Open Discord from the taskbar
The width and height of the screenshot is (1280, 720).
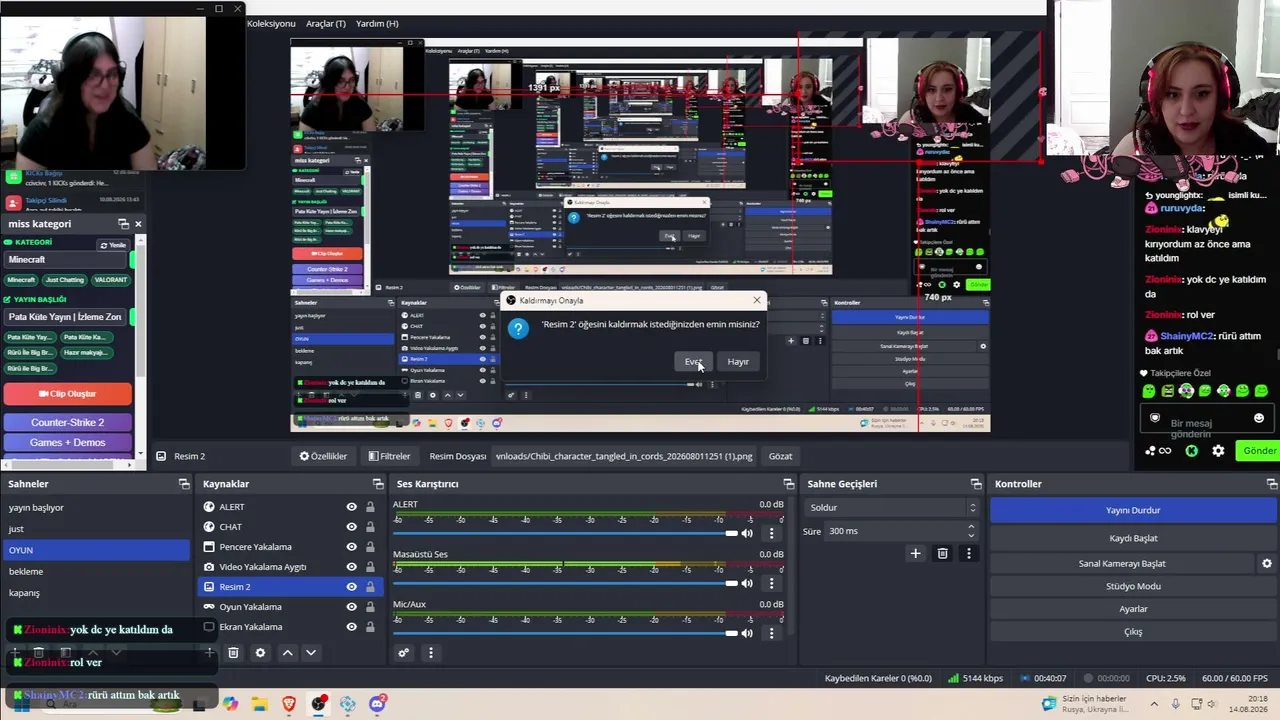click(377, 704)
